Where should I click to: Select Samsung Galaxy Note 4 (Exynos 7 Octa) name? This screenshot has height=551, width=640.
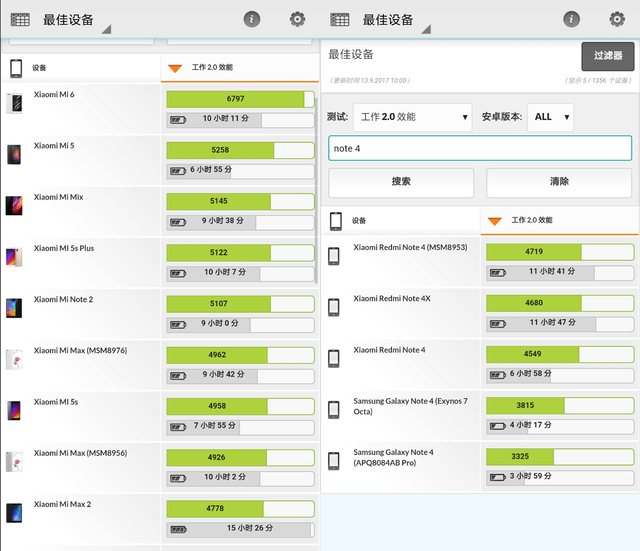click(x=411, y=406)
